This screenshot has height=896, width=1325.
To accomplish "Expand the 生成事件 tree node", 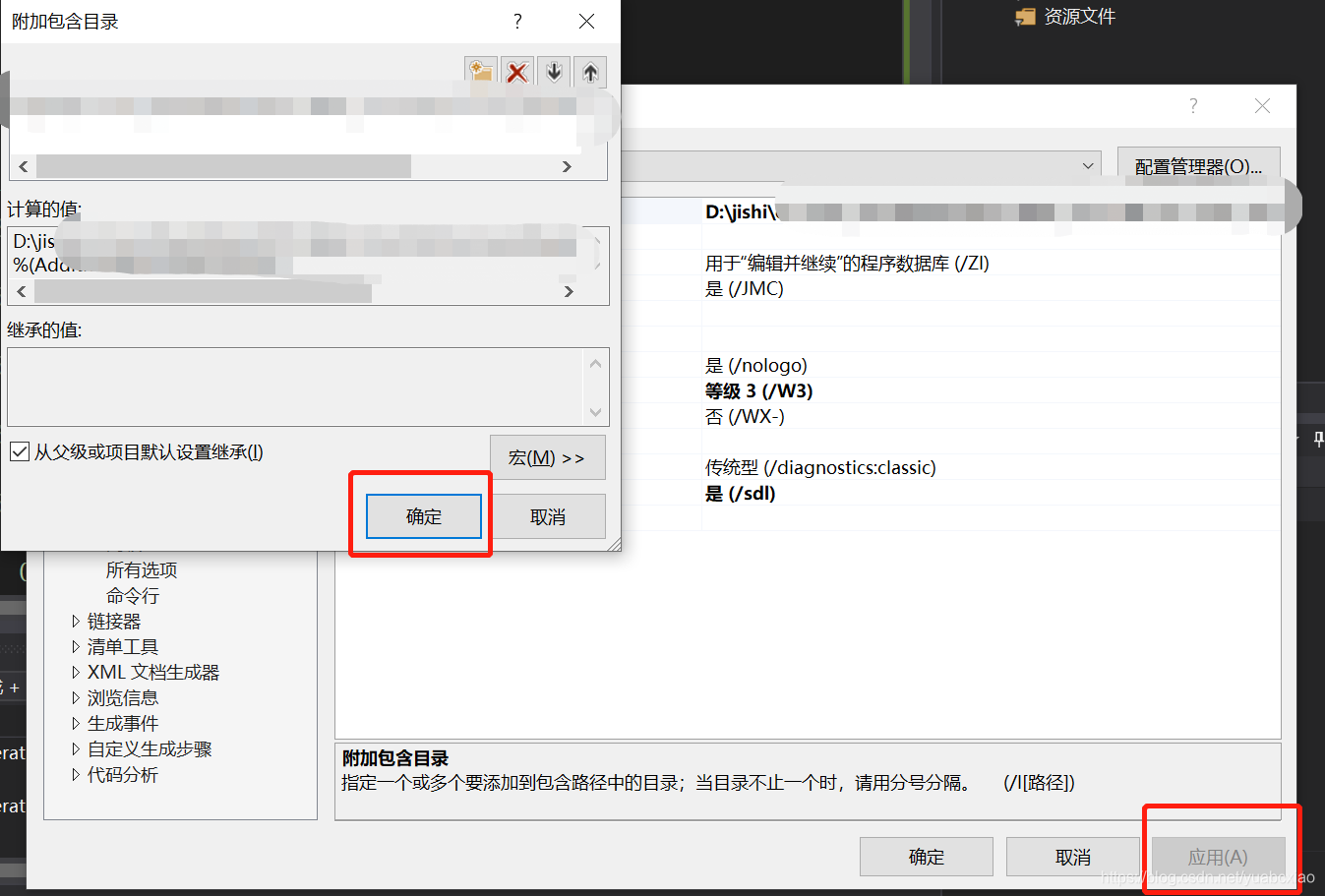I will [x=76, y=724].
